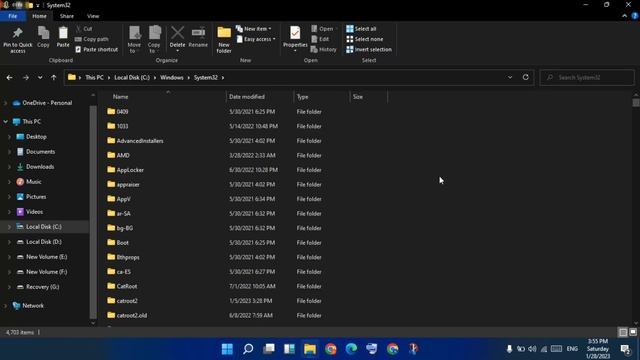Open the Move to dropdown
The width and height of the screenshot is (640, 360).
pos(134,40)
